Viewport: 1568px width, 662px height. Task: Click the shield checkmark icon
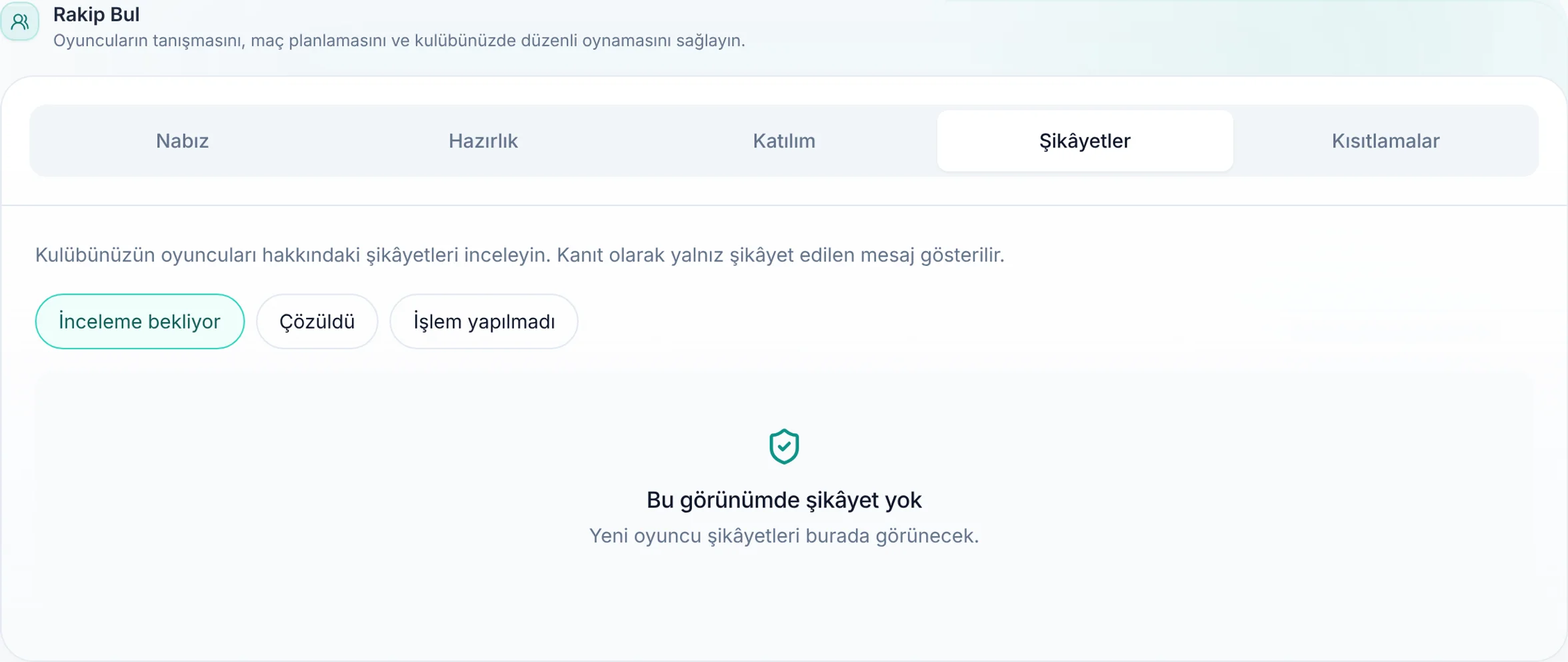coord(784,446)
